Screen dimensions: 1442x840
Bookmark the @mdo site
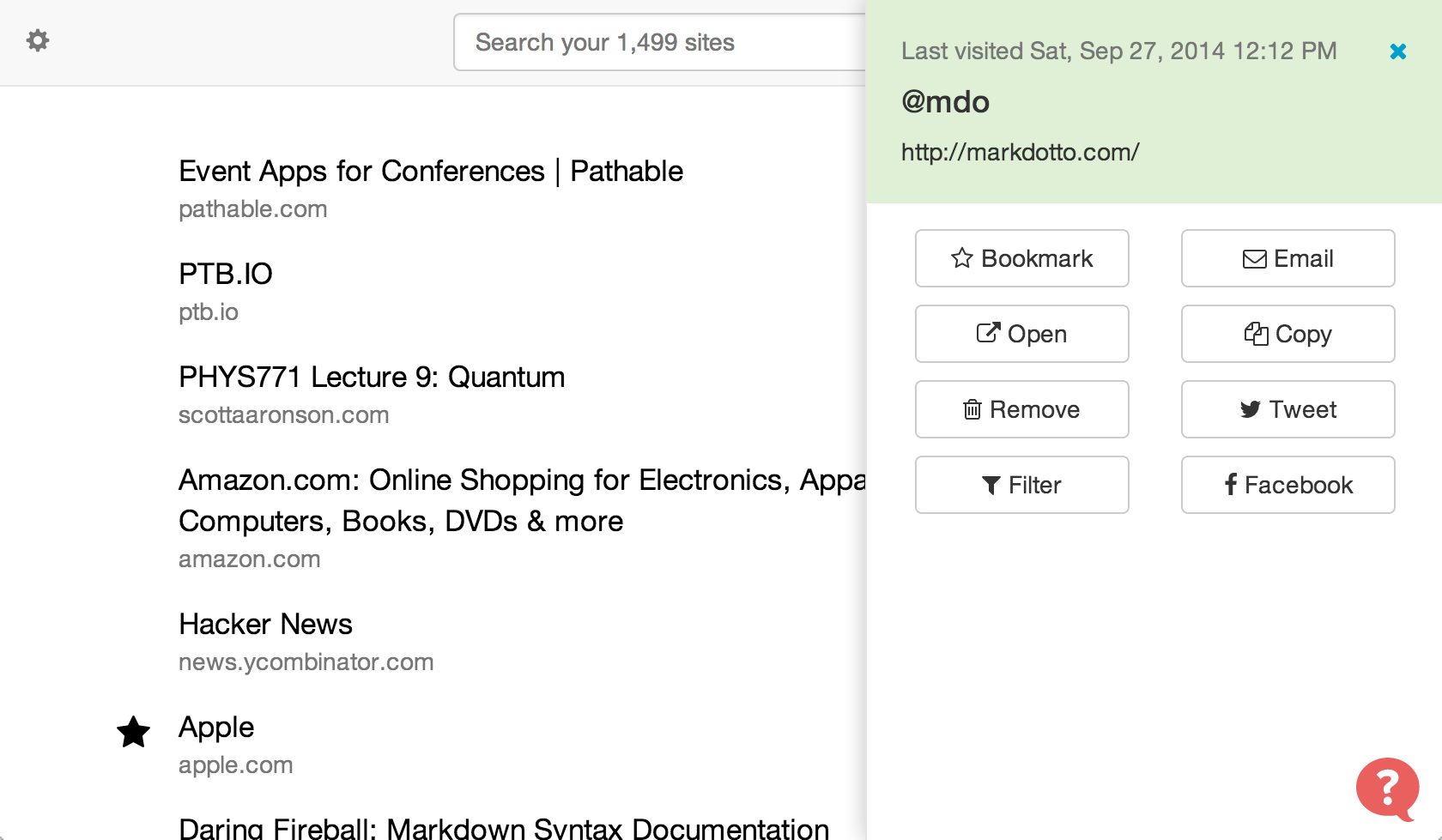pyautogui.click(x=1021, y=258)
